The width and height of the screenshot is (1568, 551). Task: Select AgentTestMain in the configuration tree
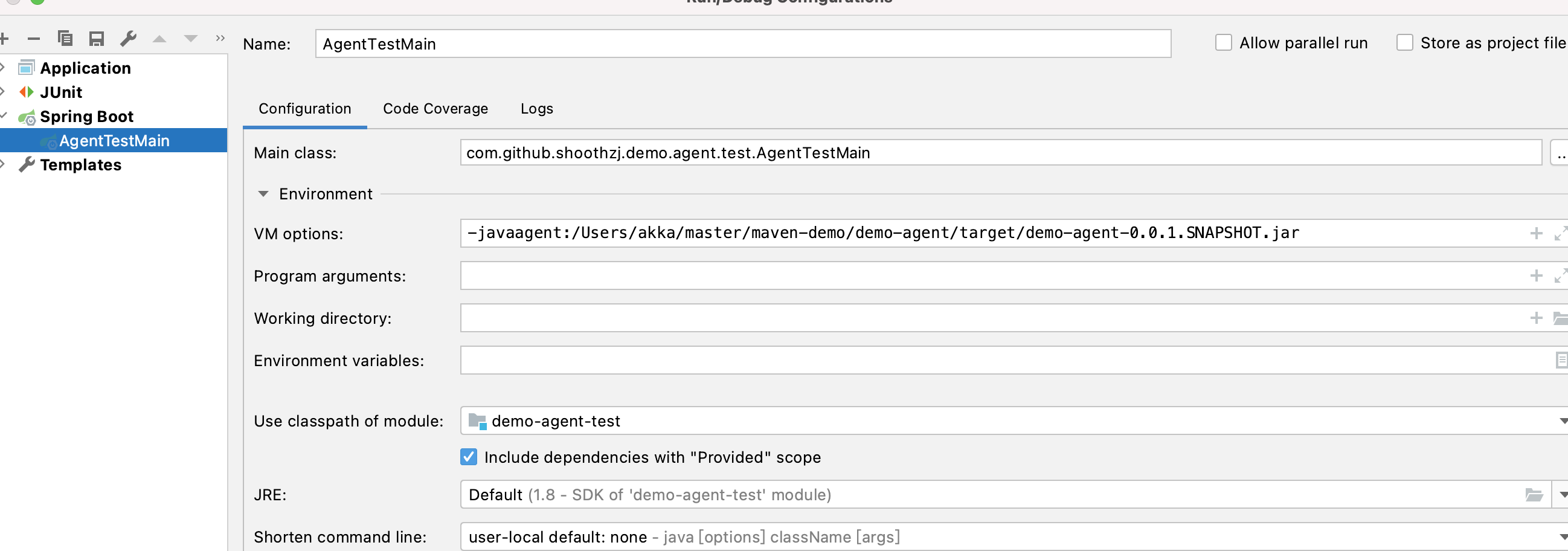coord(114,141)
